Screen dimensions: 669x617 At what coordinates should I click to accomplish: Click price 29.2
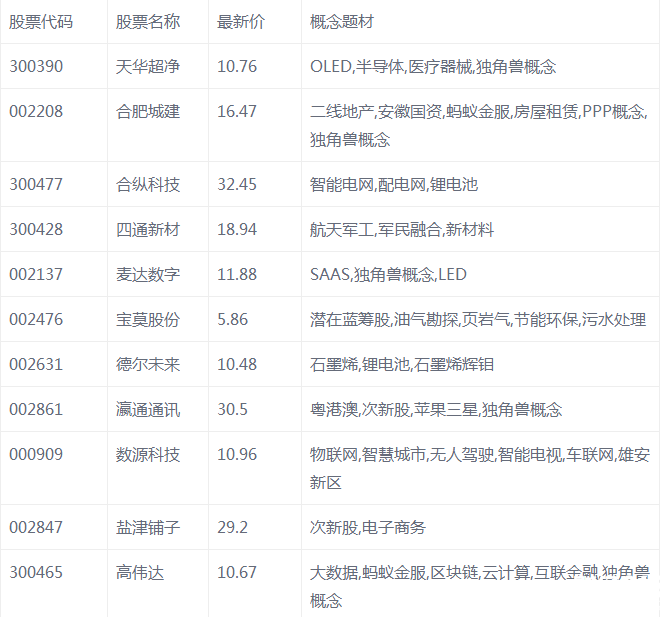click(x=233, y=528)
